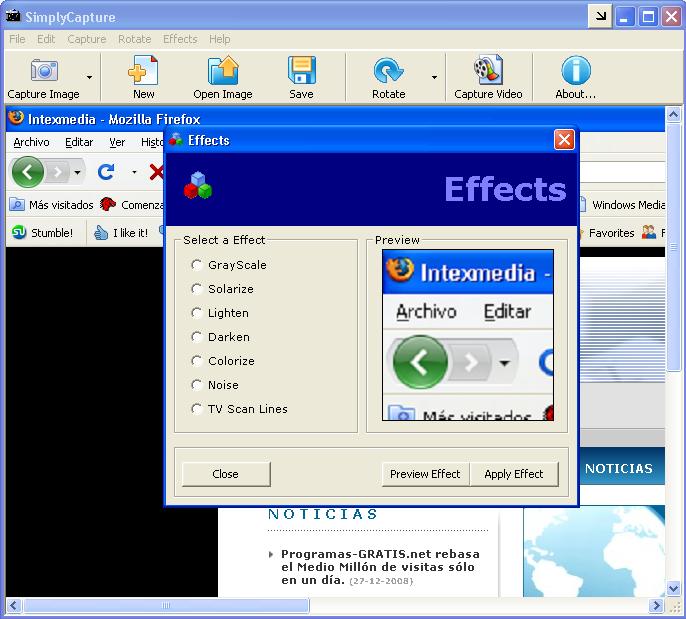
Task: Click the Rotate toolbar icon
Action: [388, 70]
